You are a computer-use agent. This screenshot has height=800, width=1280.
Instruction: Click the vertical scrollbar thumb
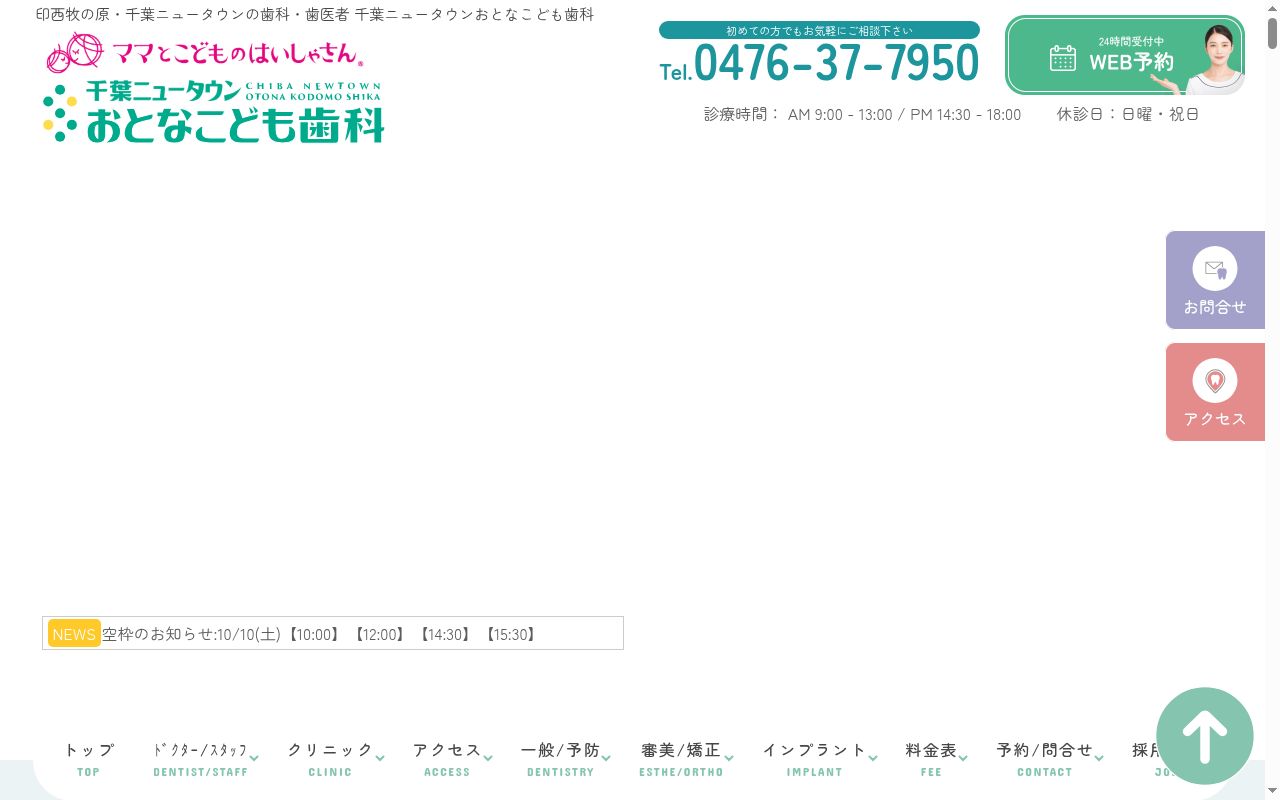point(1272,34)
